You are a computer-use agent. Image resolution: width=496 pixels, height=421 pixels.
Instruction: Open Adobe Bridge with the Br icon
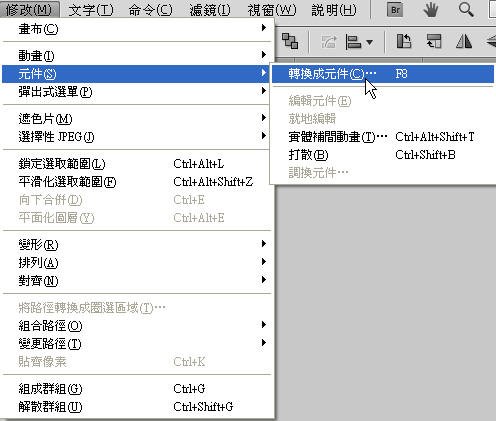click(395, 10)
